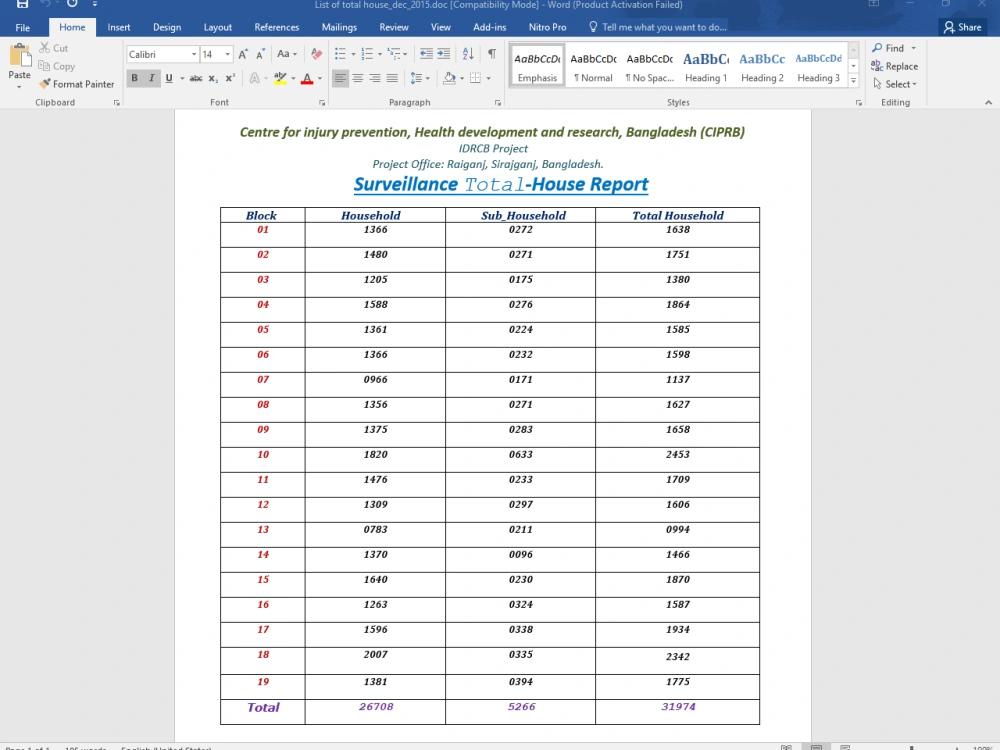This screenshot has height=750, width=1000.
Task: Justify paragraph text
Action: 392,78
